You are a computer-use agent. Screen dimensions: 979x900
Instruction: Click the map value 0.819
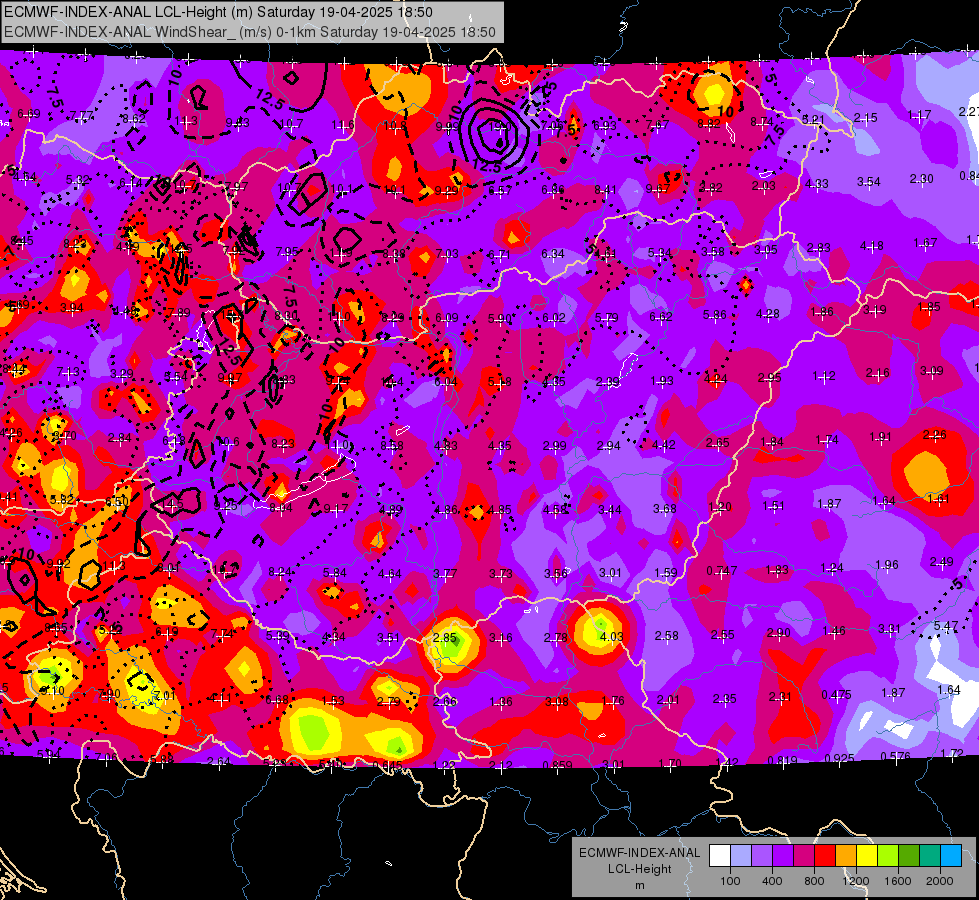click(782, 760)
